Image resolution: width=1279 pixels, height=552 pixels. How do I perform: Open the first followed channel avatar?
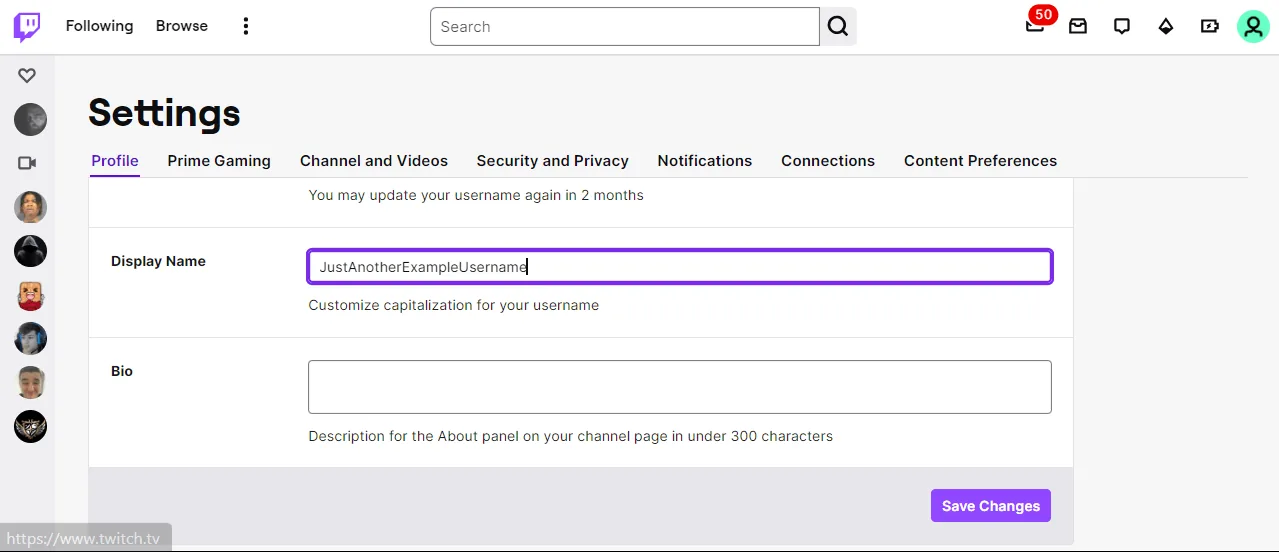pyautogui.click(x=30, y=120)
